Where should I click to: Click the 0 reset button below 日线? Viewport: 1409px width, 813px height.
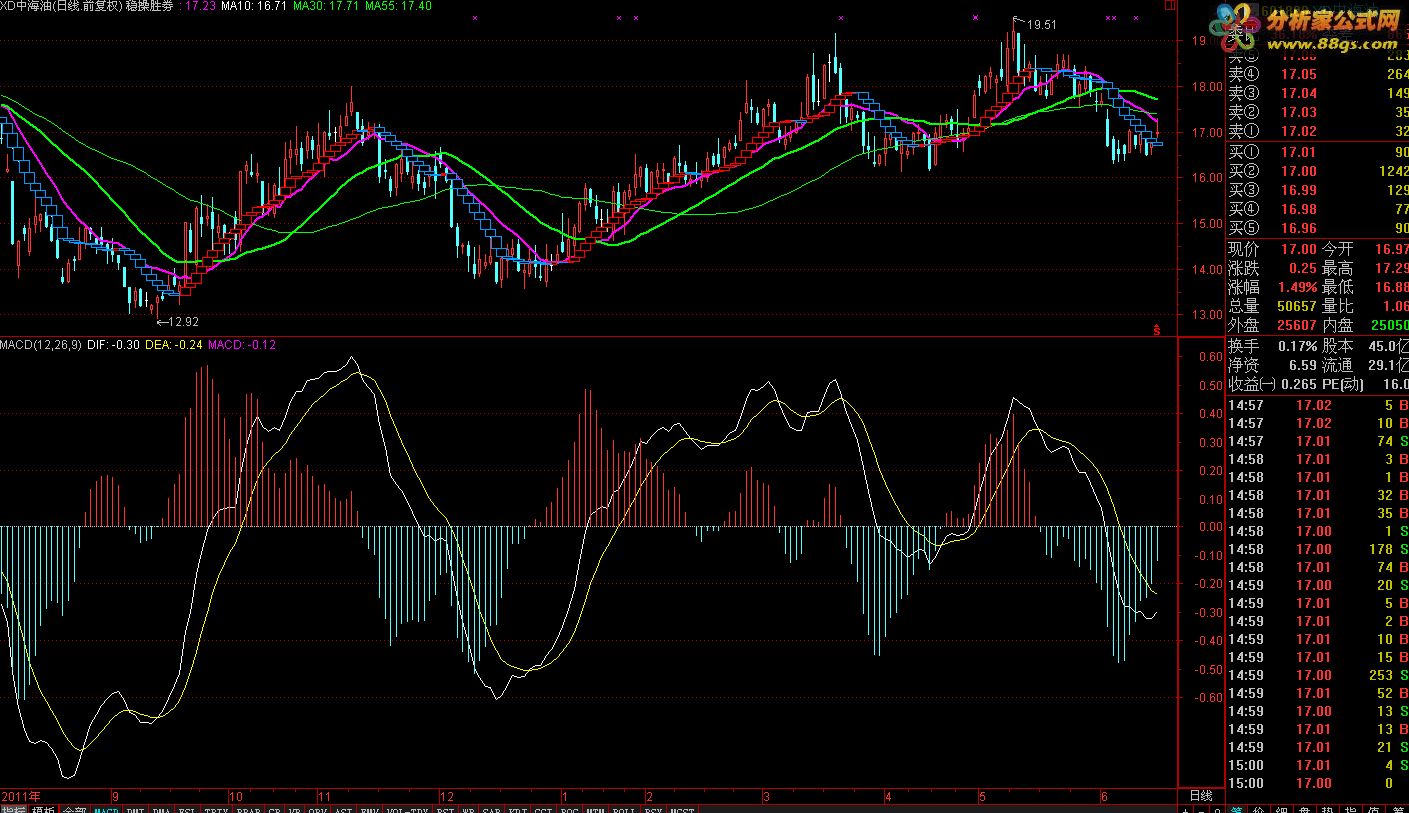1217,809
